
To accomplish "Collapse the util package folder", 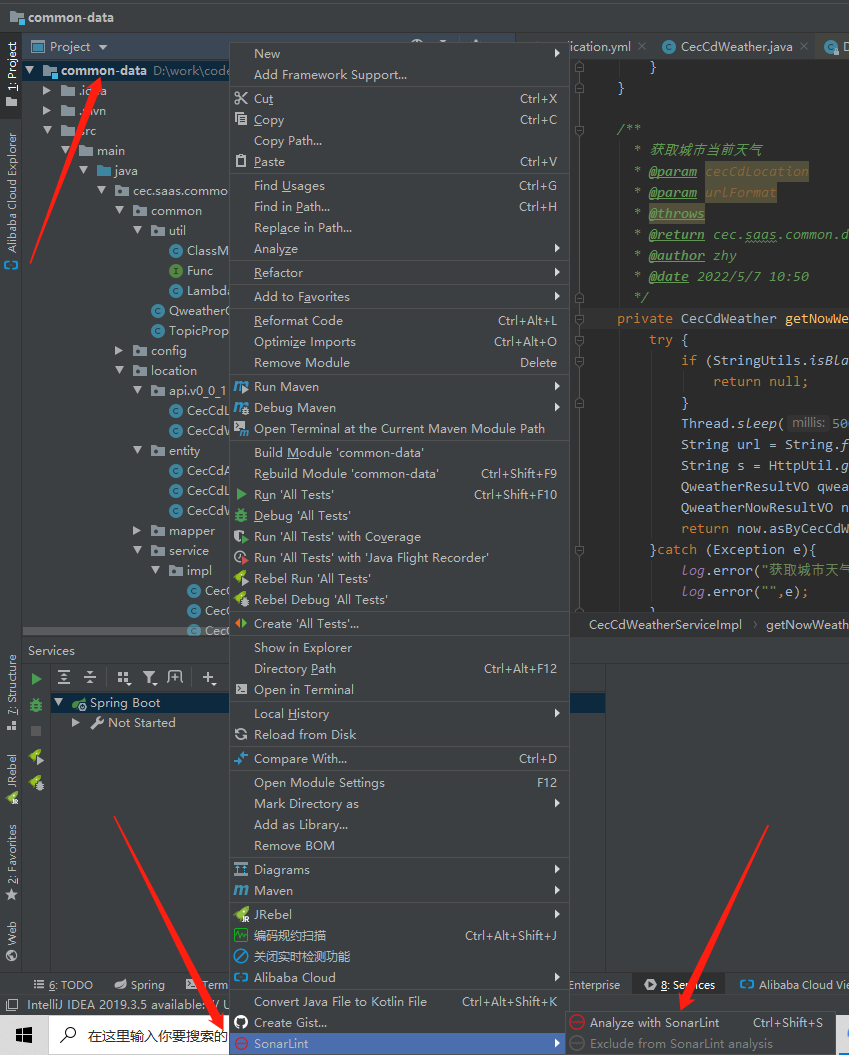I will tap(137, 231).
